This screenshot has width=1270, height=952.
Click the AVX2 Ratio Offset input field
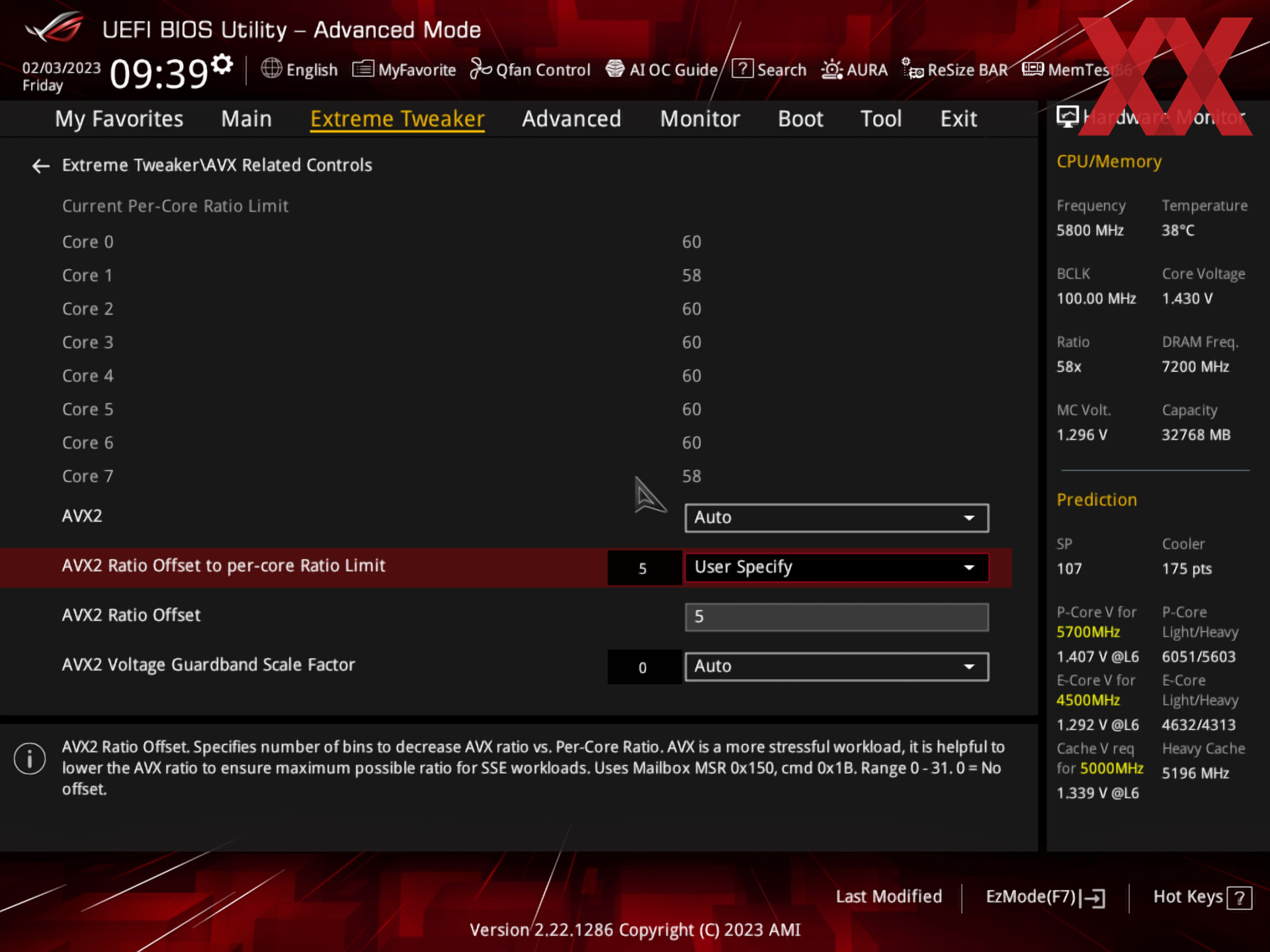click(837, 617)
